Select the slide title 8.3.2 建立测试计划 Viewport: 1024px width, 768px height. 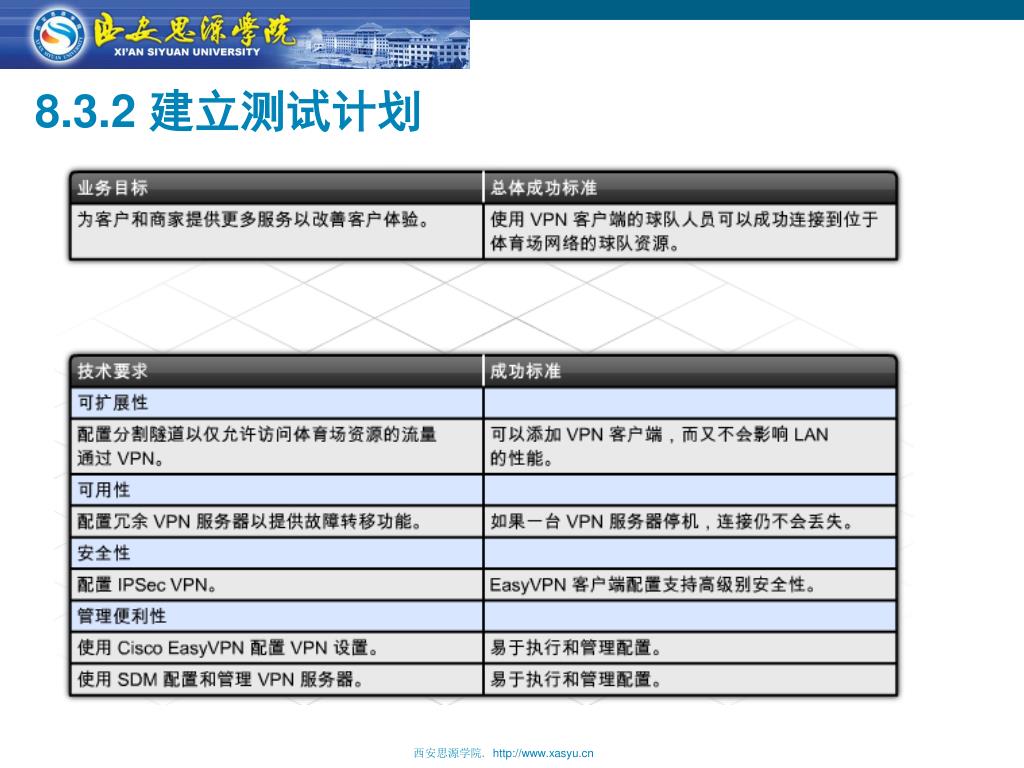[227, 112]
